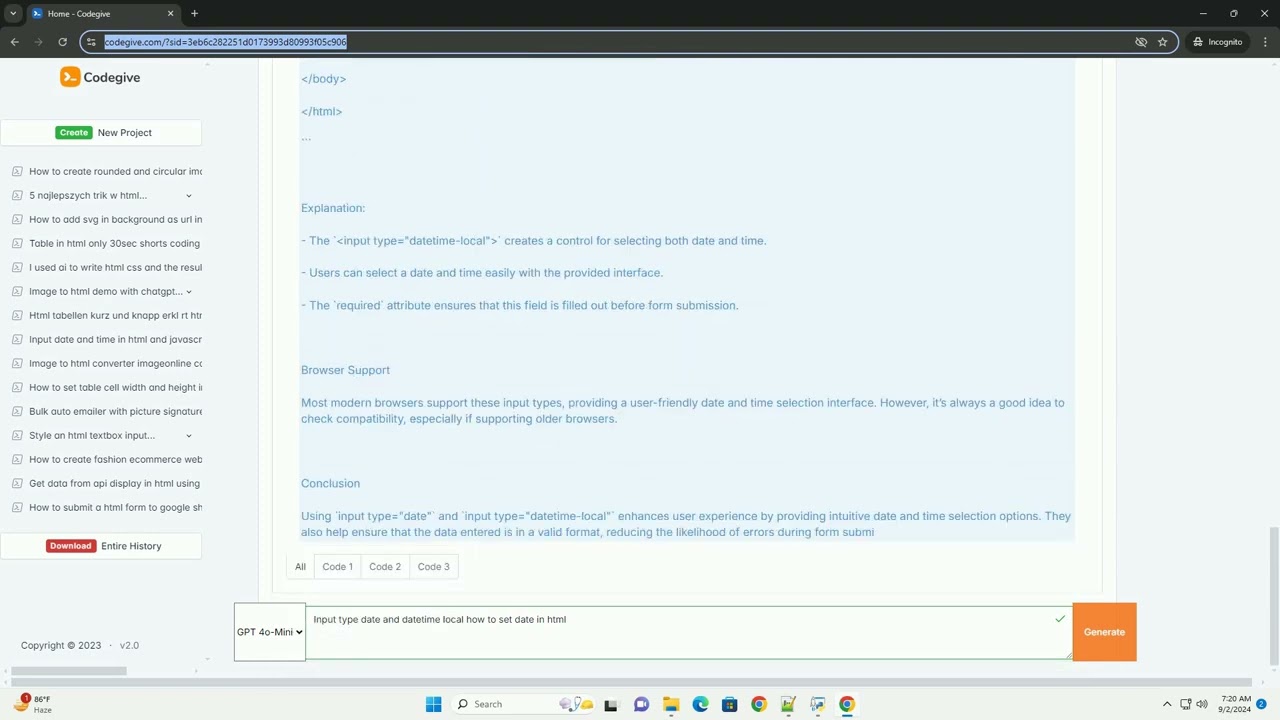
Task: Expand the 'Style an html textbox input...' project
Action: tap(188, 436)
